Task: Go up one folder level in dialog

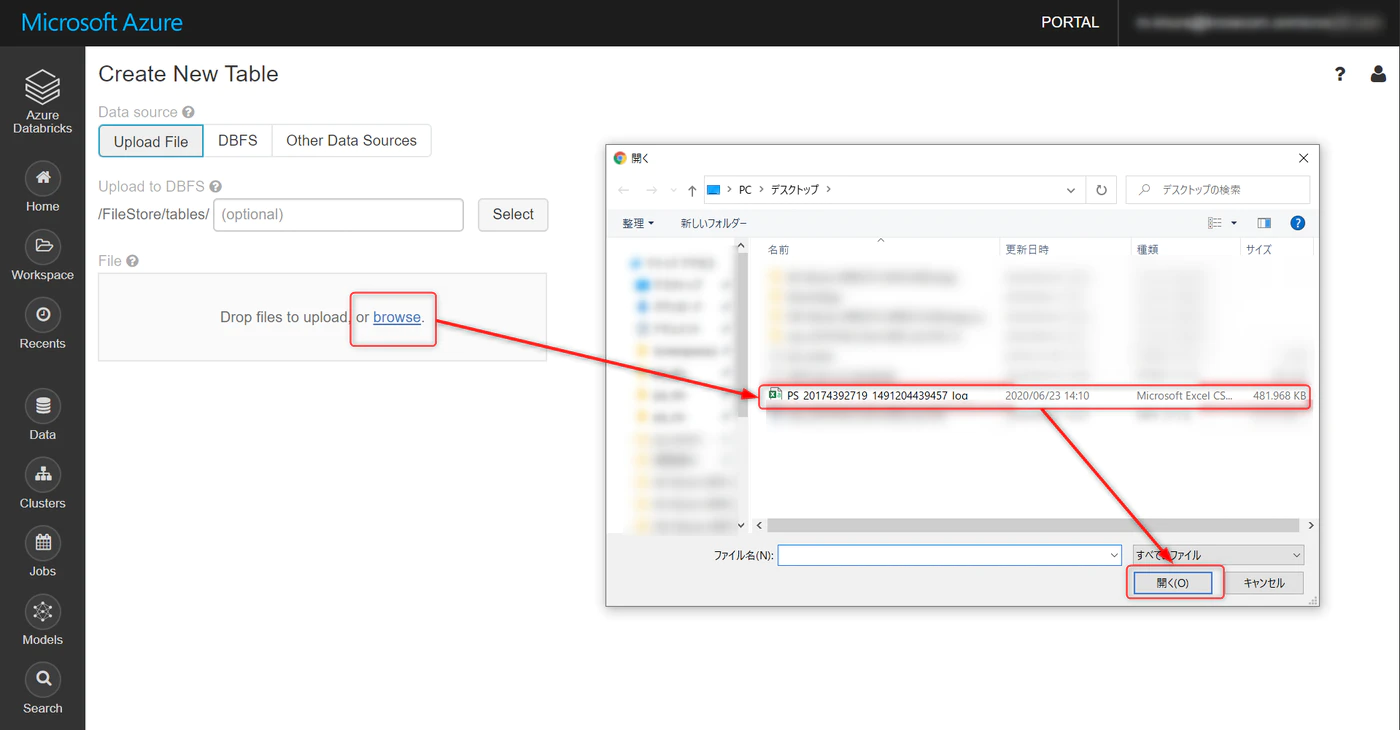Action: click(692, 190)
